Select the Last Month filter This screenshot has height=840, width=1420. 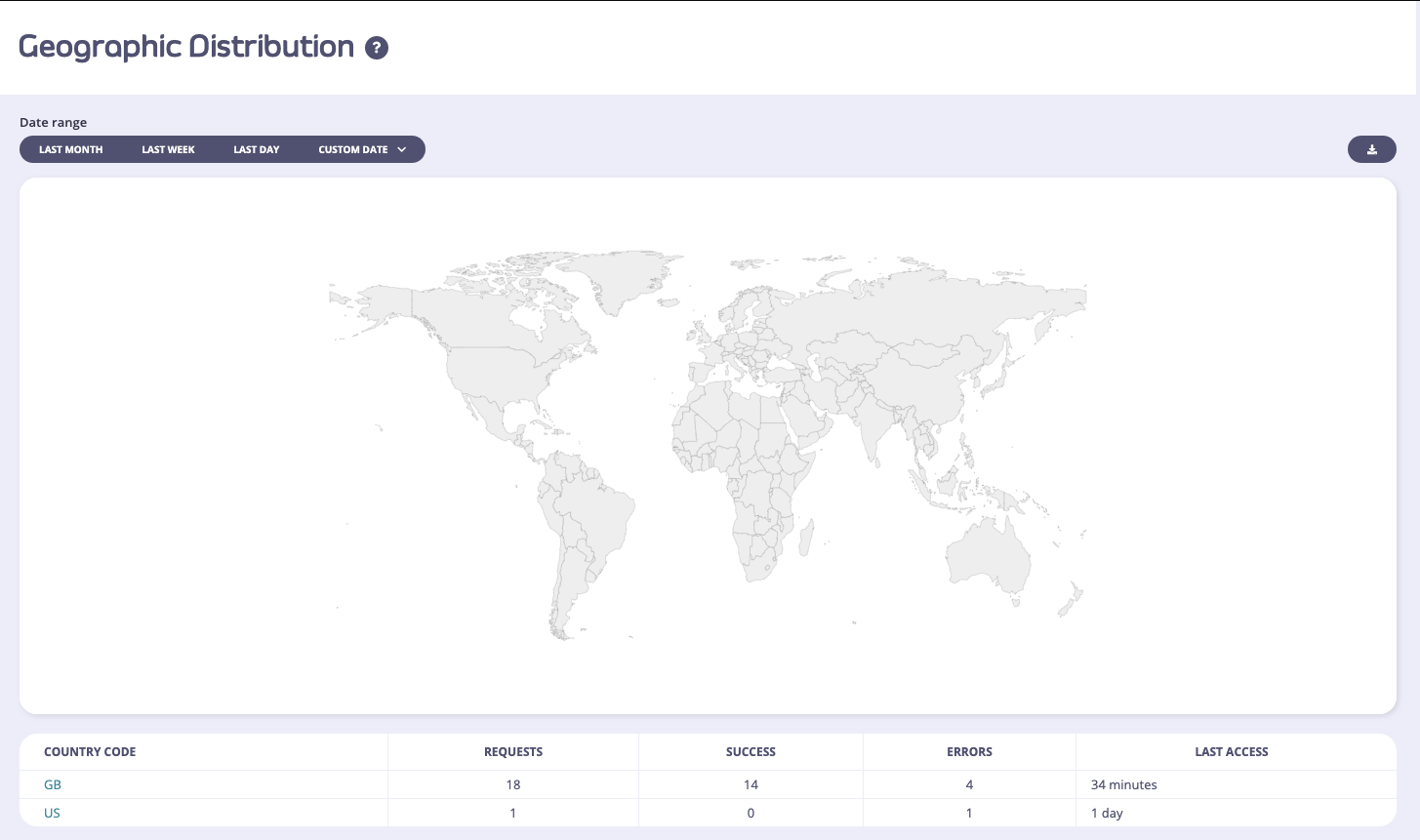coord(70,149)
